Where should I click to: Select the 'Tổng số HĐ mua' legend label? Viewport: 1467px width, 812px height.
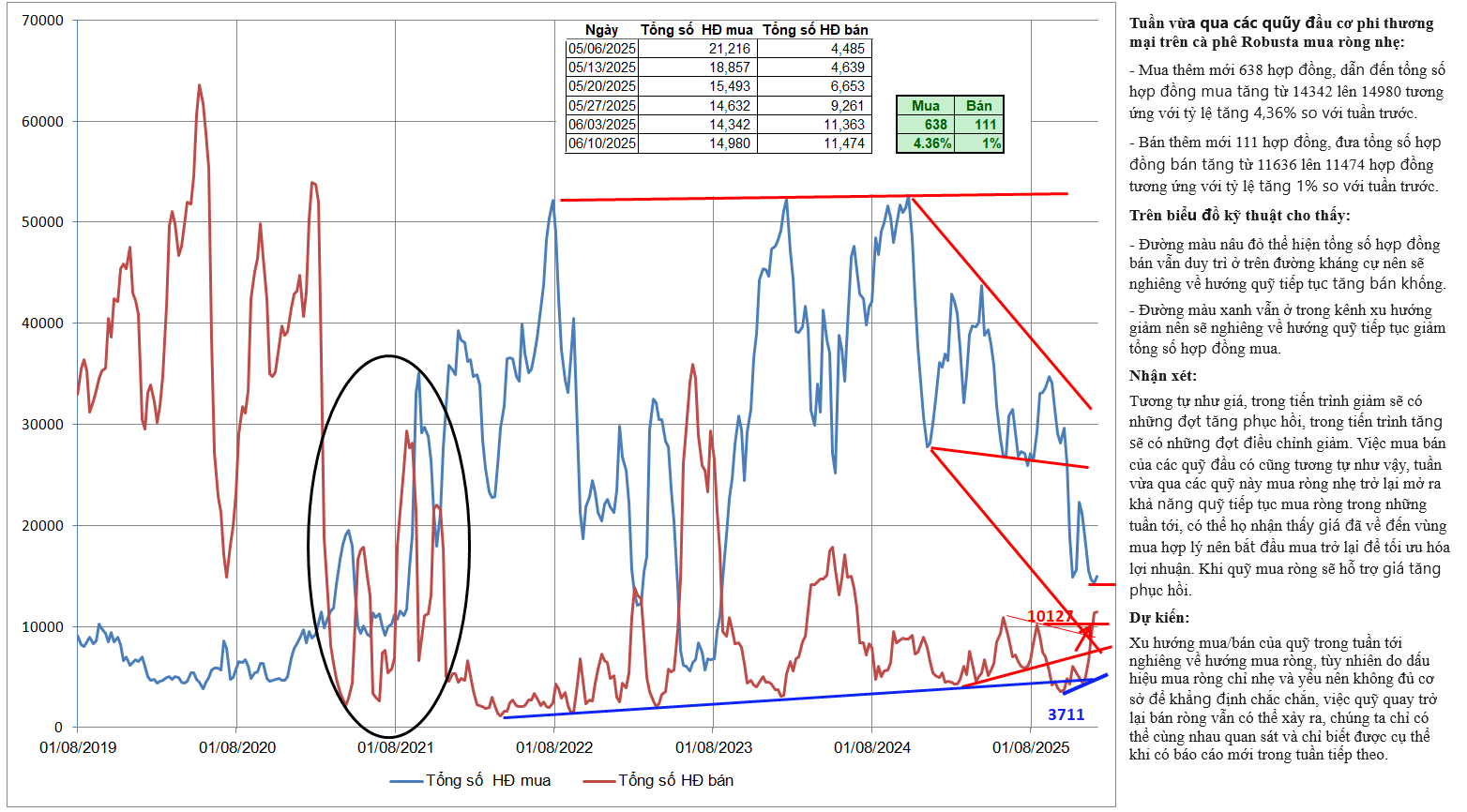click(x=488, y=781)
